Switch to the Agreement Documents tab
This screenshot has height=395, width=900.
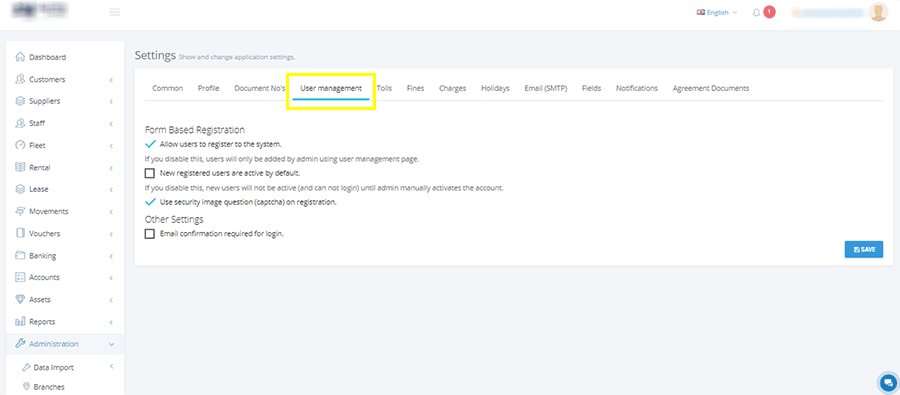pos(711,88)
